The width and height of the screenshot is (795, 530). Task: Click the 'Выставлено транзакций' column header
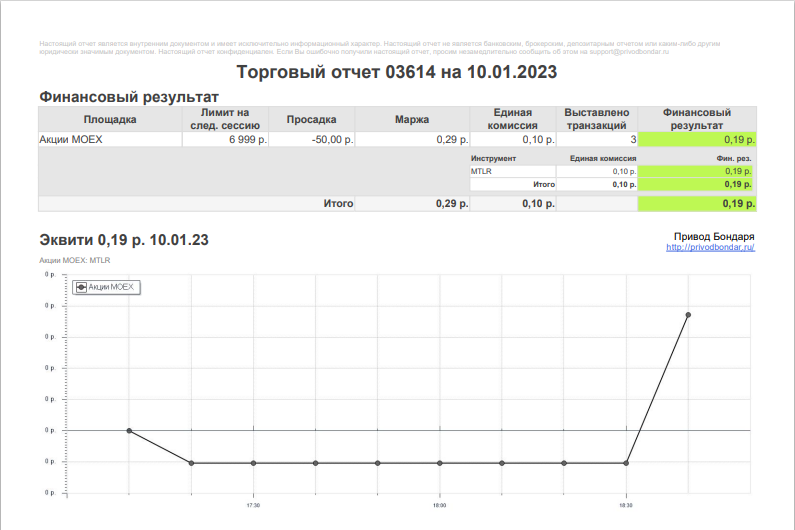coord(597,119)
